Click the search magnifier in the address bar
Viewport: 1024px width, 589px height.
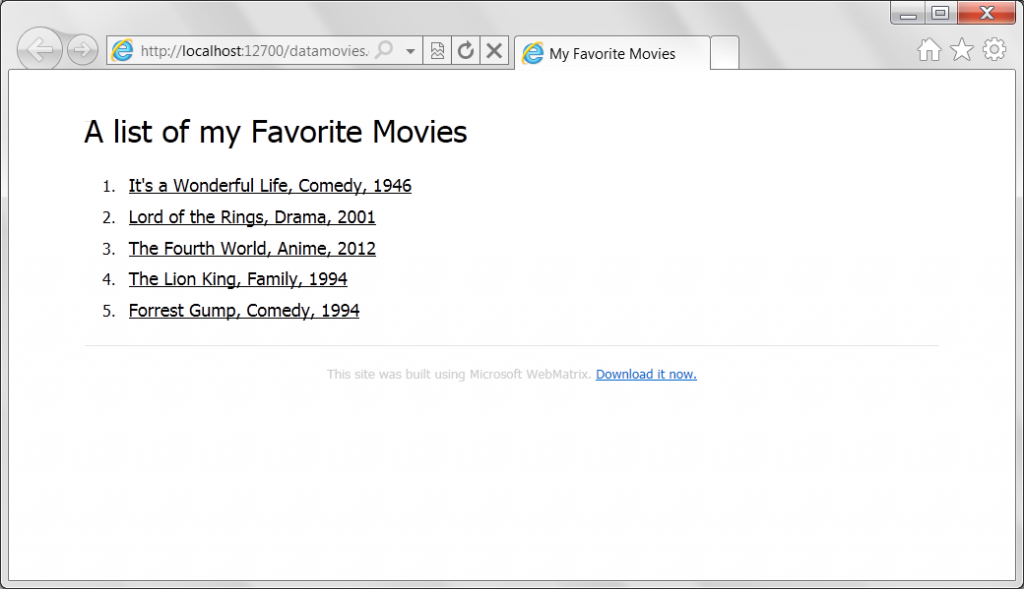coord(385,50)
